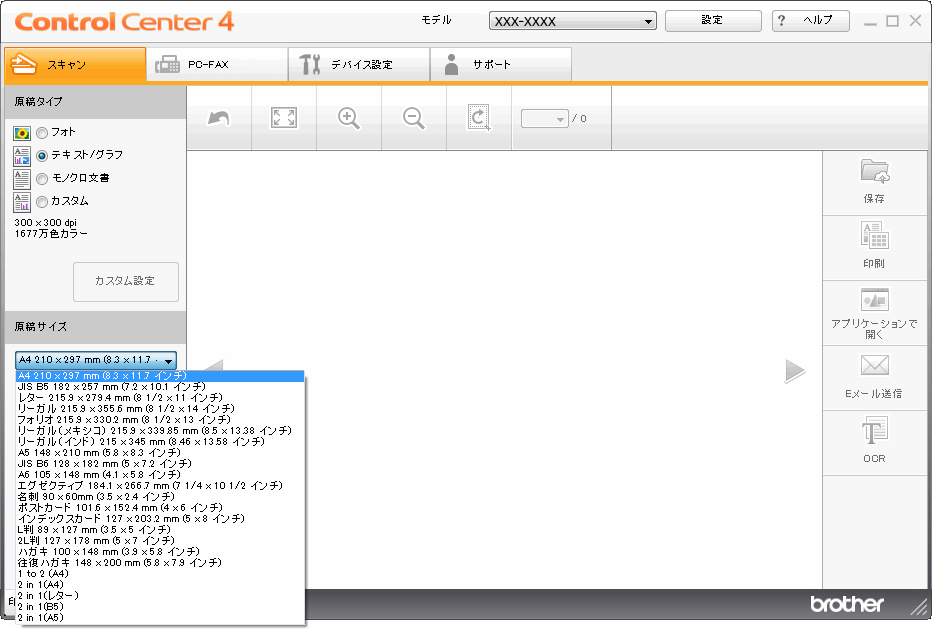This screenshot has width=933, height=629.
Task: Click the アプリケーションで開く icon
Action: (874, 299)
